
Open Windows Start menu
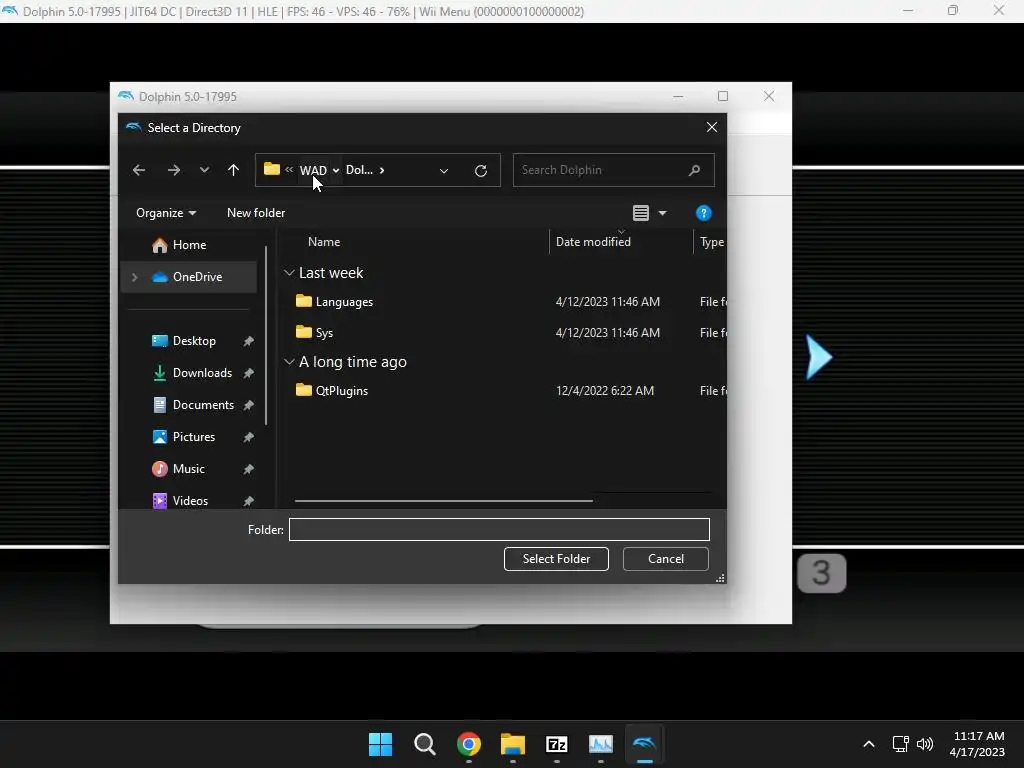pyautogui.click(x=380, y=744)
